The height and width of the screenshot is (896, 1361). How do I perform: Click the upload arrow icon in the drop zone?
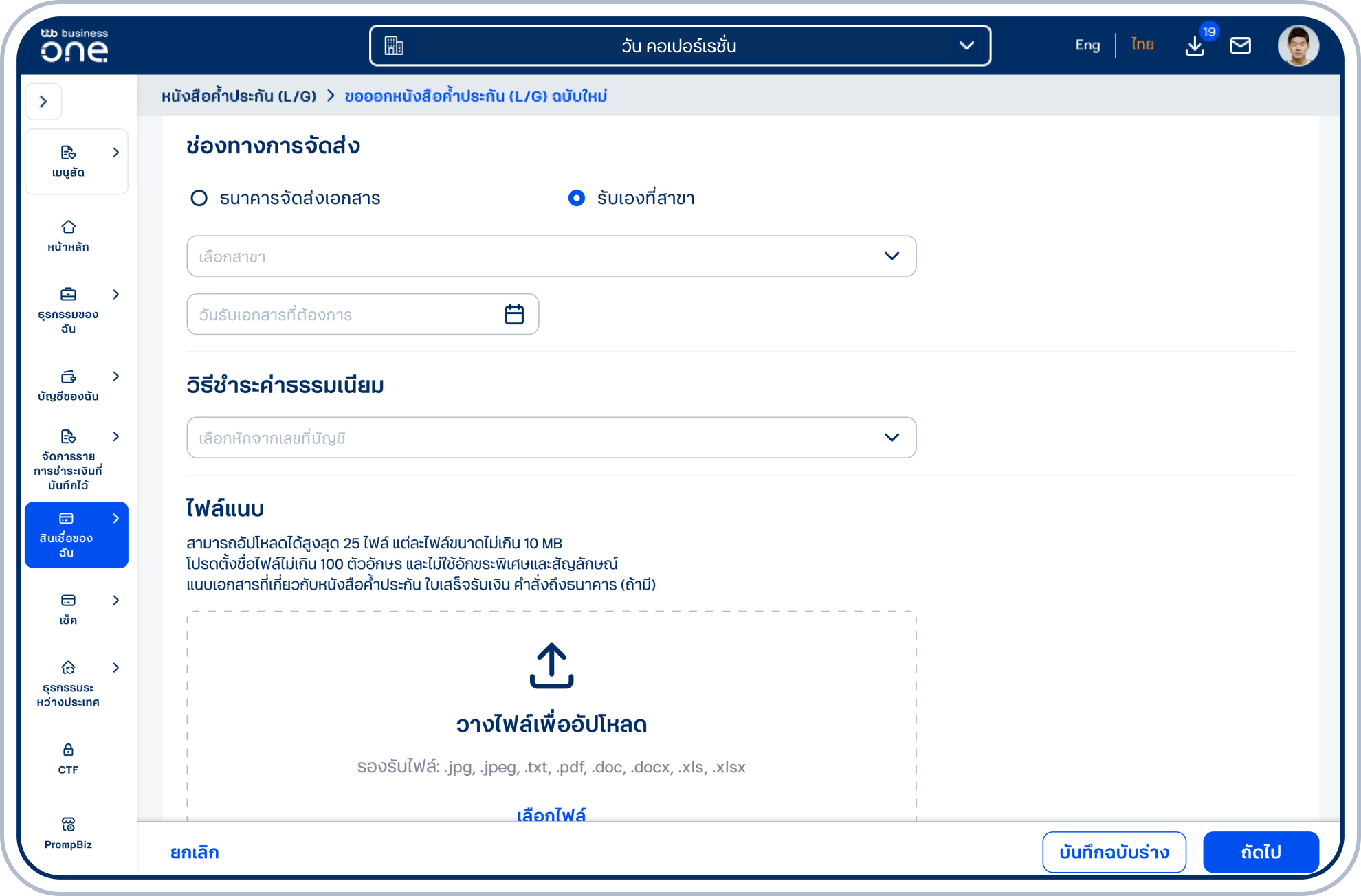click(551, 665)
